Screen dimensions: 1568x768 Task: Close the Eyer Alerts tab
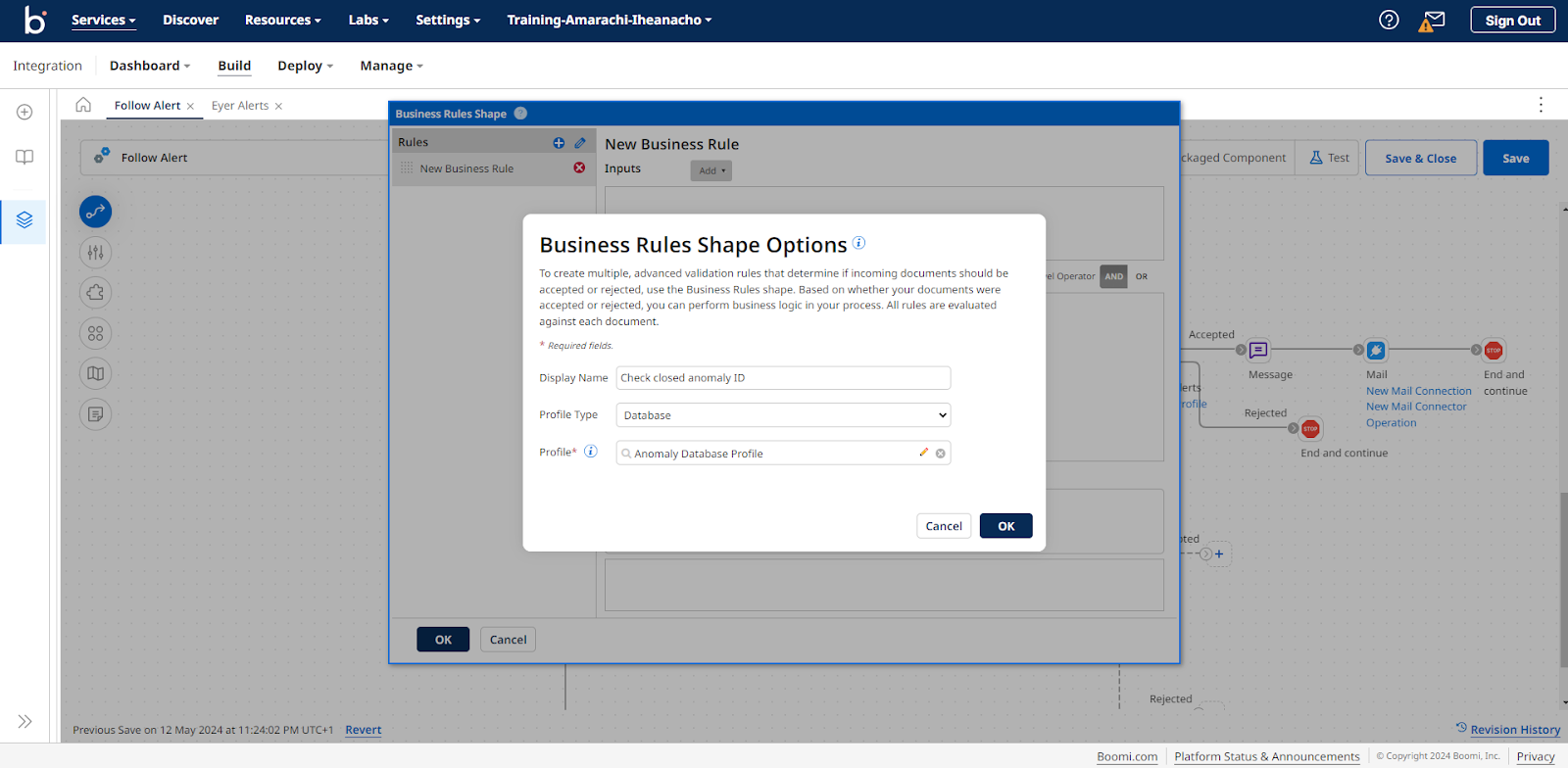tap(278, 106)
